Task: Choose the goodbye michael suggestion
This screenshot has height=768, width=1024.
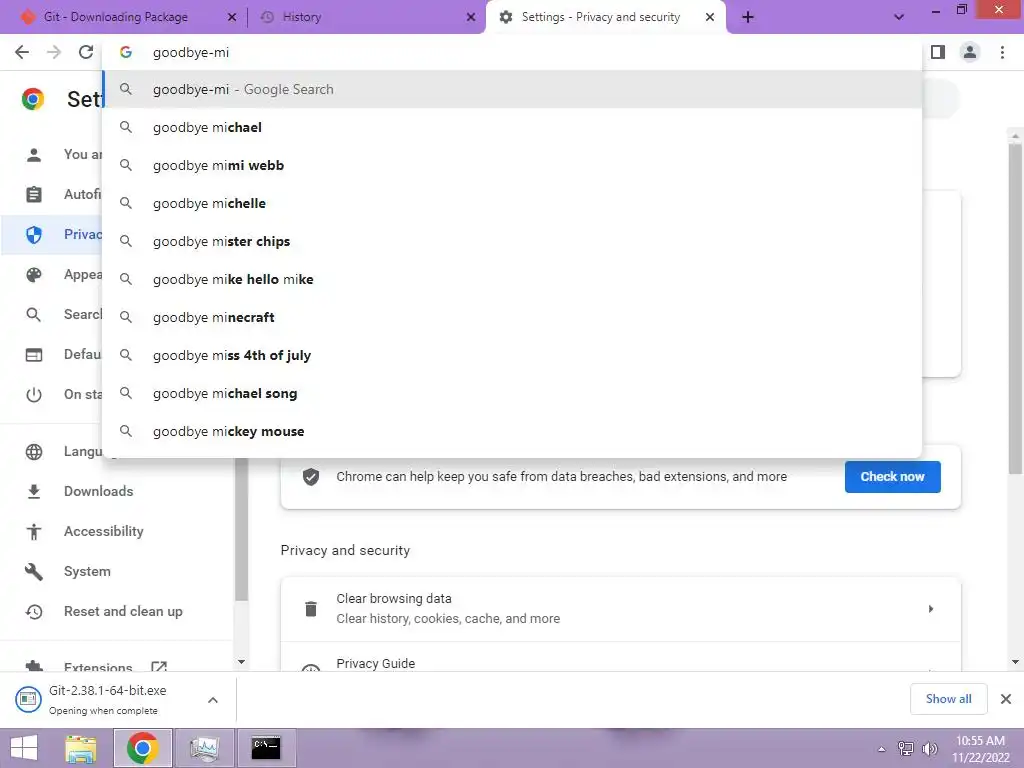Action: [513, 127]
